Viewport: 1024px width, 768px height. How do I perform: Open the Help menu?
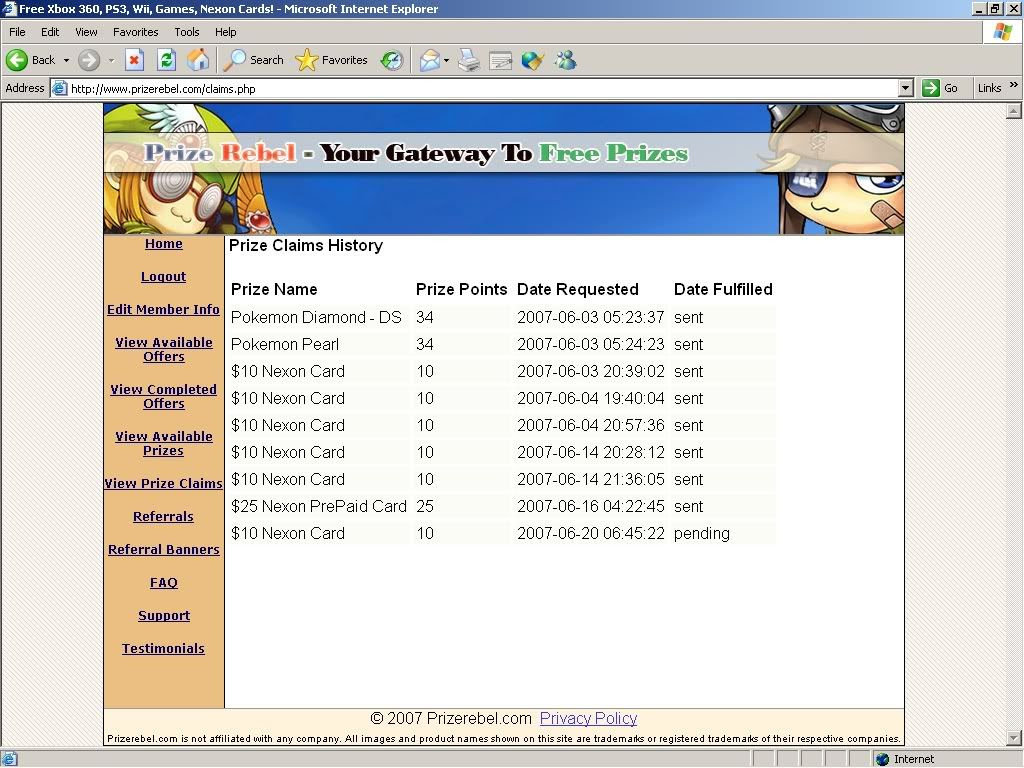pyautogui.click(x=225, y=32)
